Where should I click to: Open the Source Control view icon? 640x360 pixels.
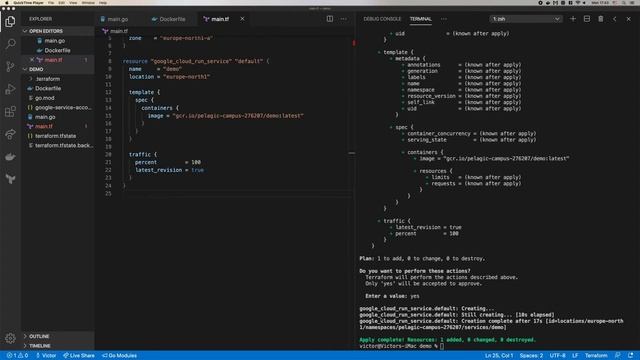tap(10, 66)
